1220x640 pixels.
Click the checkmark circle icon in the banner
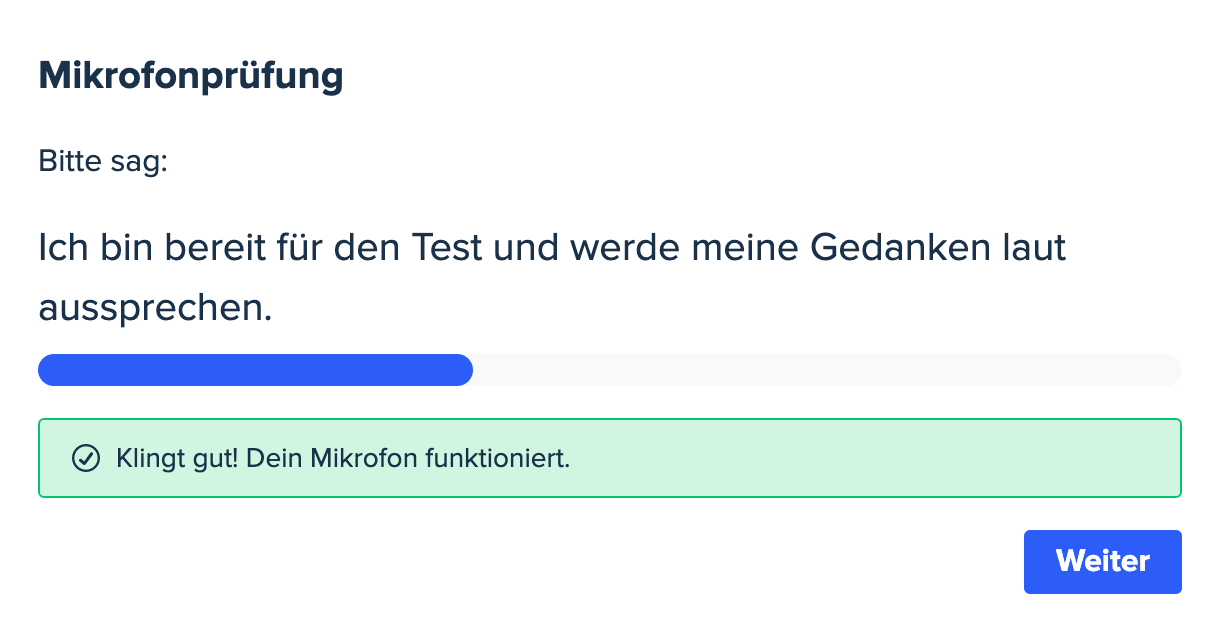pyautogui.click(x=86, y=459)
